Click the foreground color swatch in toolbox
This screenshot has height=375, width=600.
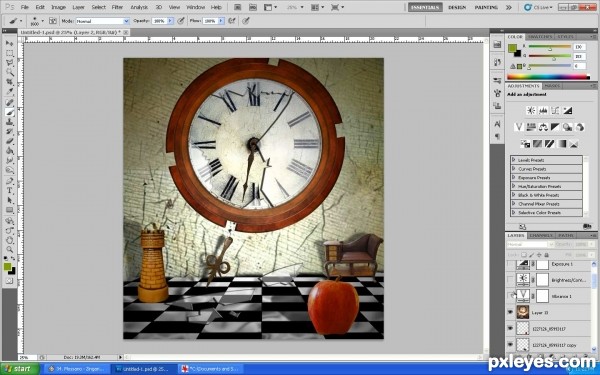tap(7, 266)
